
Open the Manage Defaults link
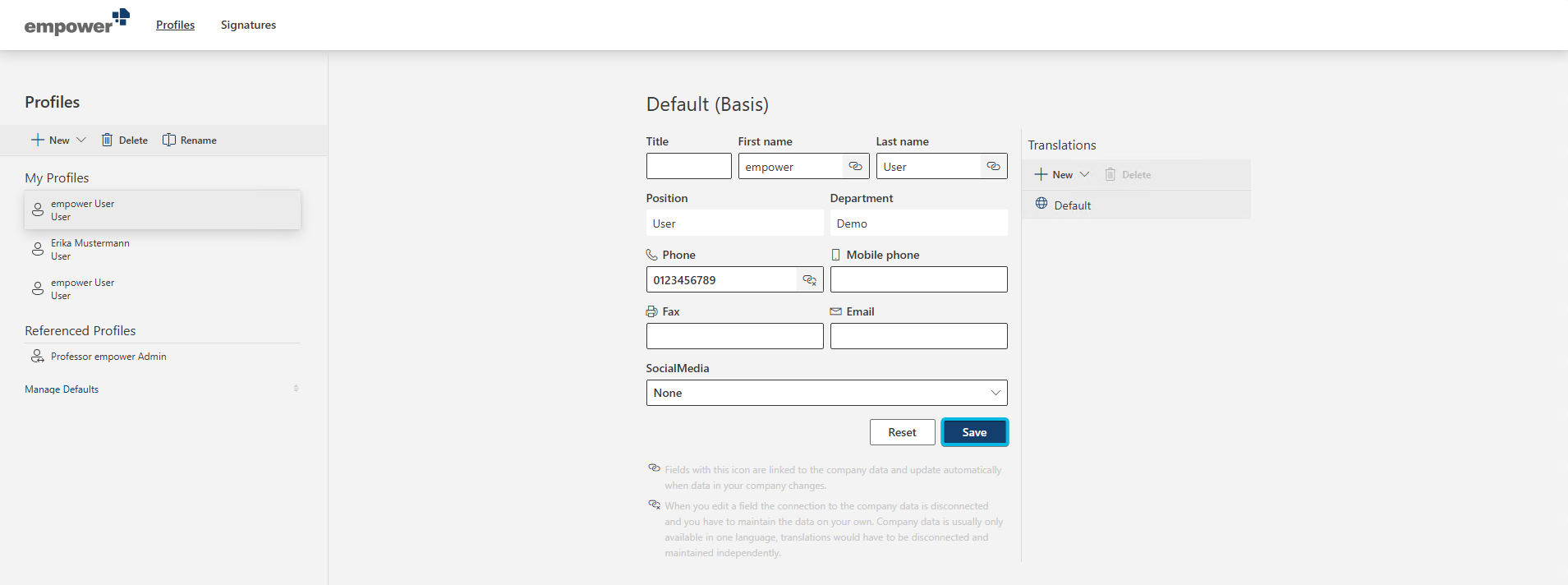pyautogui.click(x=62, y=389)
